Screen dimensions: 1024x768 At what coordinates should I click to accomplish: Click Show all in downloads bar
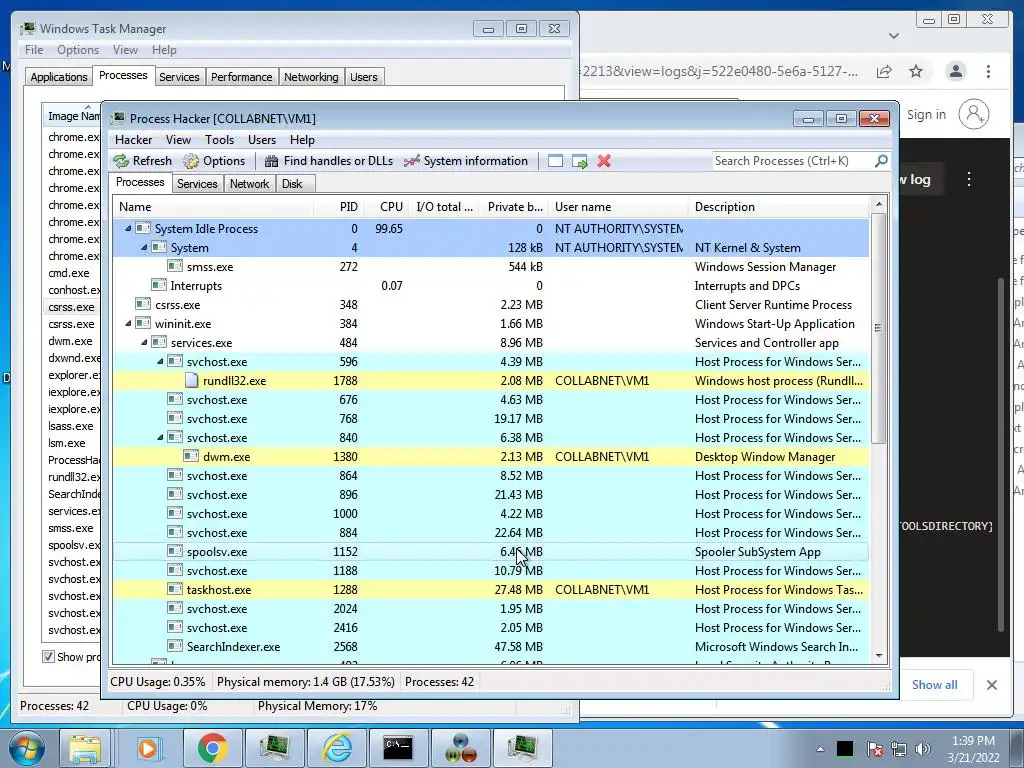pyautogui.click(x=935, y=684)
